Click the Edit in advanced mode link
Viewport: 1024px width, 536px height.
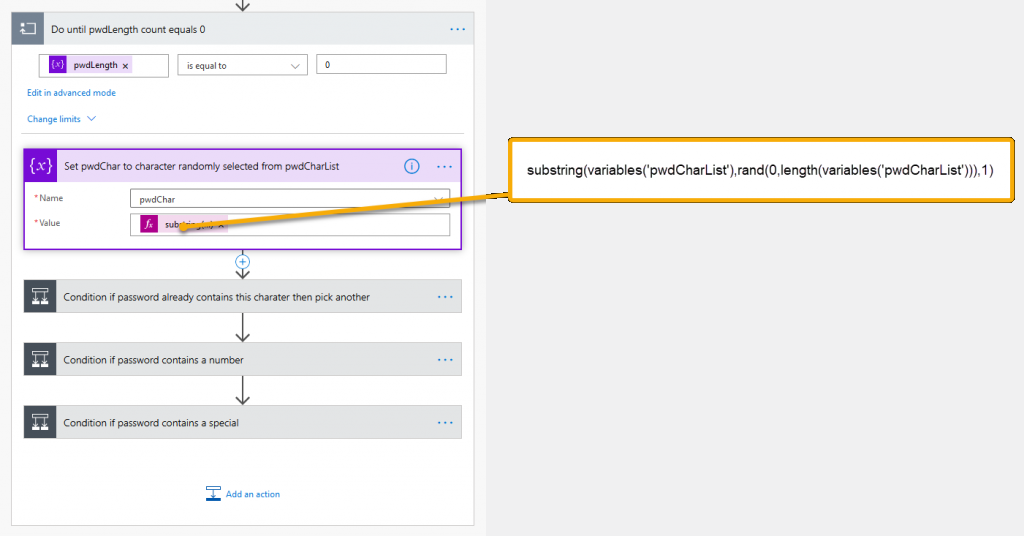coord(71,93)
